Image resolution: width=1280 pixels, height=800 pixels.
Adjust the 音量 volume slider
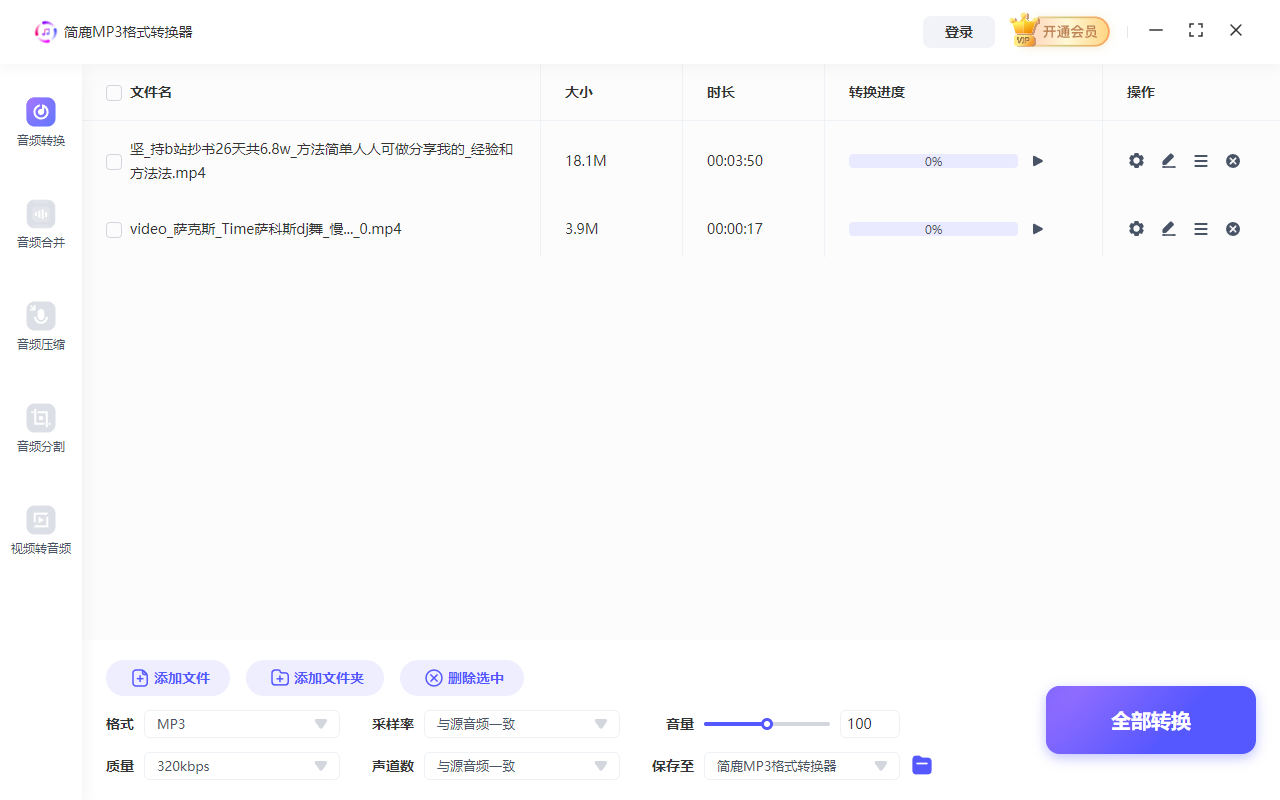pyautogui.click(x=767, y=723)
